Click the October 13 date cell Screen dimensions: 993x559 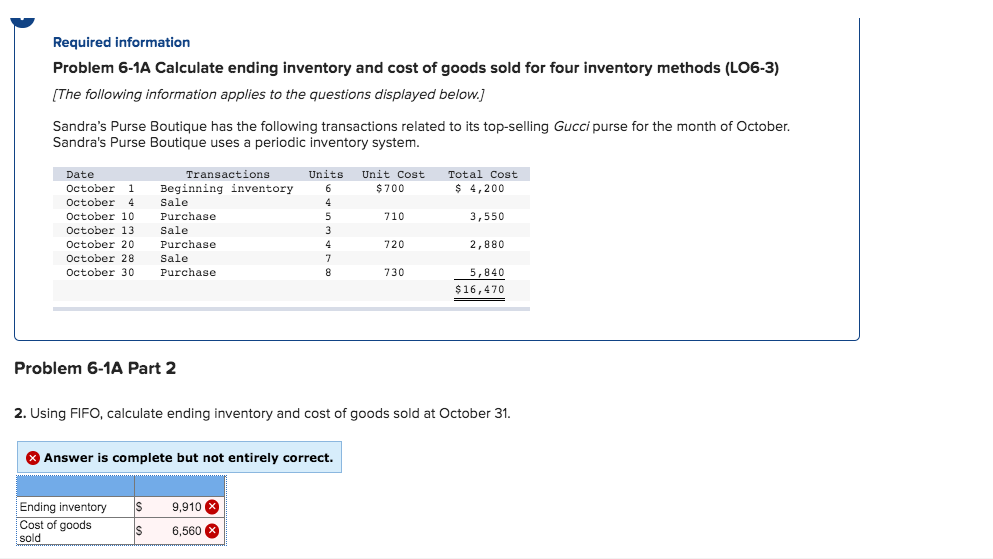(x=100, y=230)
